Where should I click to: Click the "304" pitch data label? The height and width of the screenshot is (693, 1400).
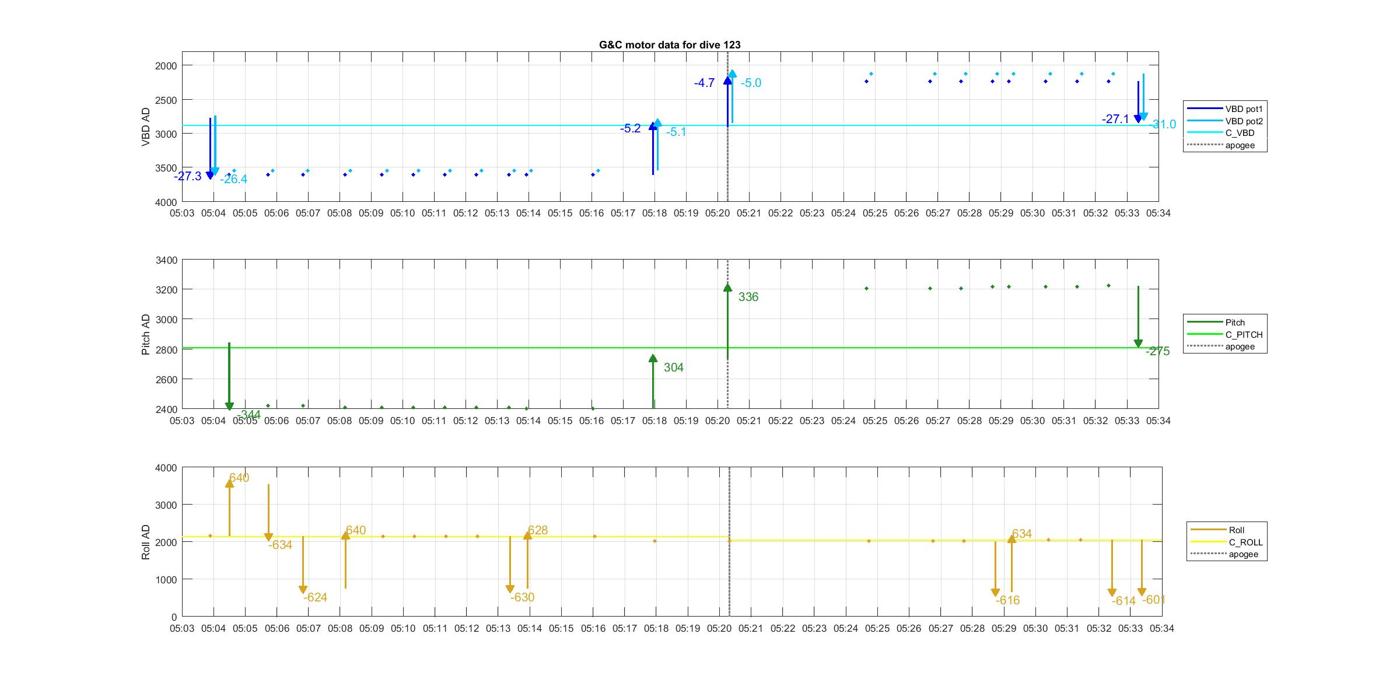[674, 368]
